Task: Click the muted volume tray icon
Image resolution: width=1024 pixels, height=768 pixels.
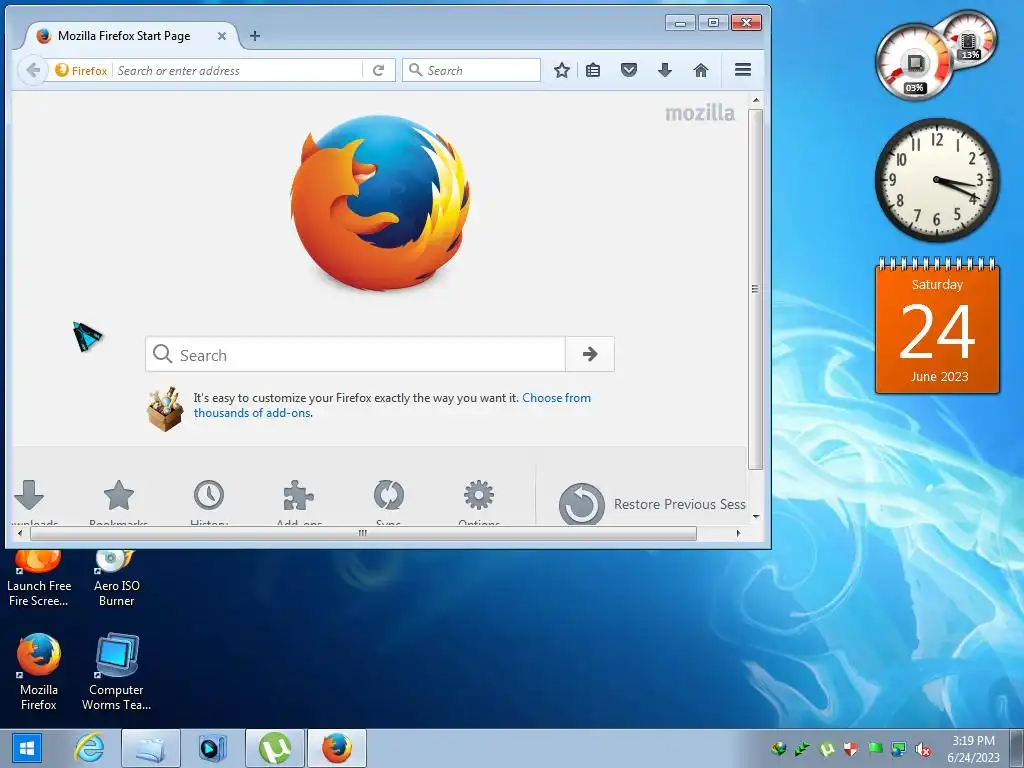Action: [923, 749]
